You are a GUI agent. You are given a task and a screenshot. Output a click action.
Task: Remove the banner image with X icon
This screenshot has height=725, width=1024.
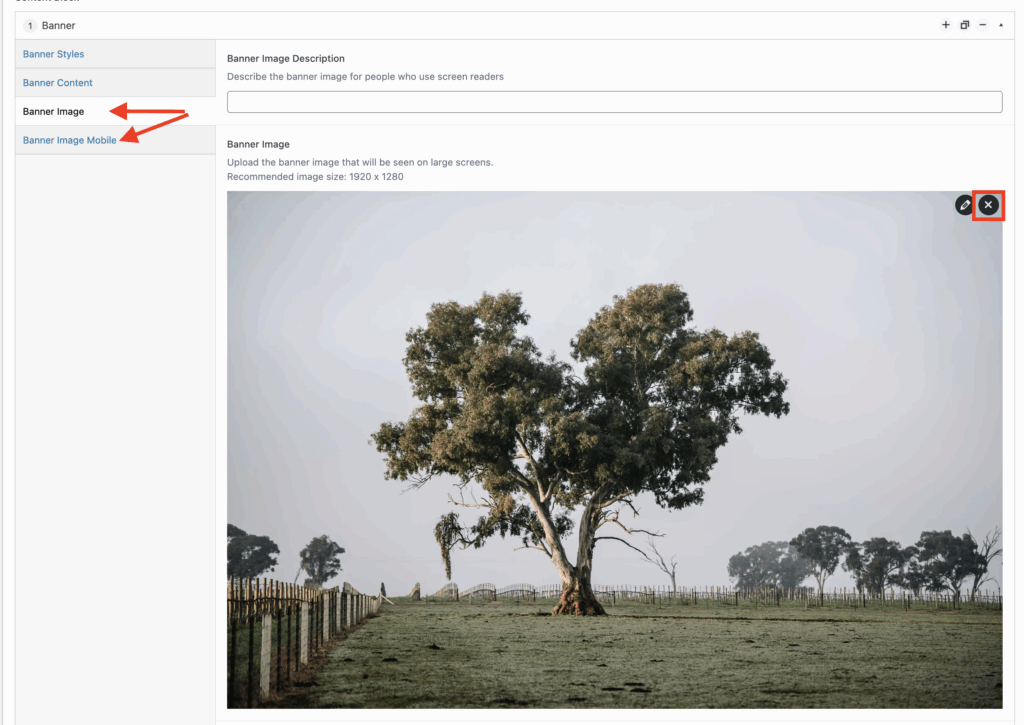tap(988, 205)
